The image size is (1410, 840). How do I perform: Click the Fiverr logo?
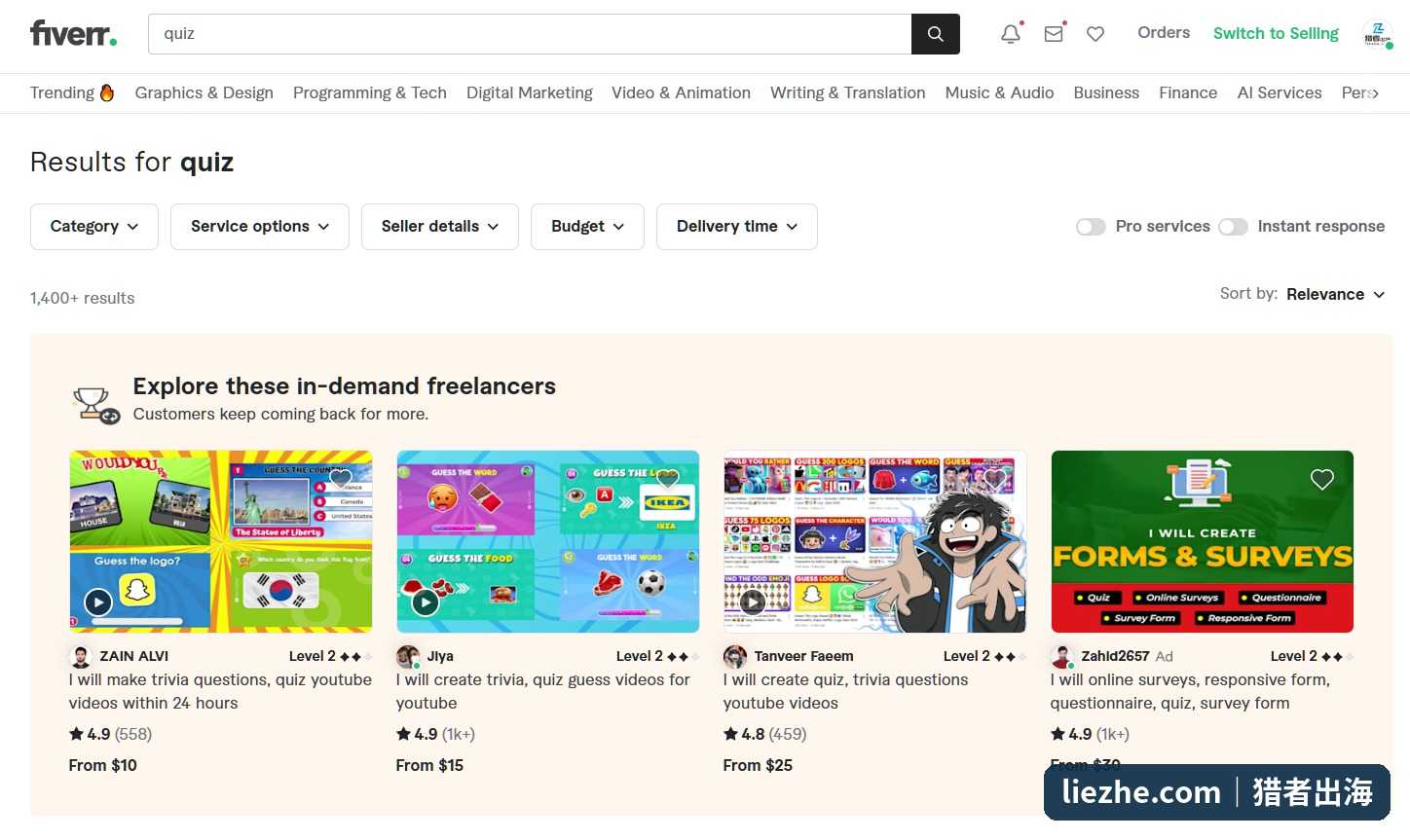pos(73,33)
